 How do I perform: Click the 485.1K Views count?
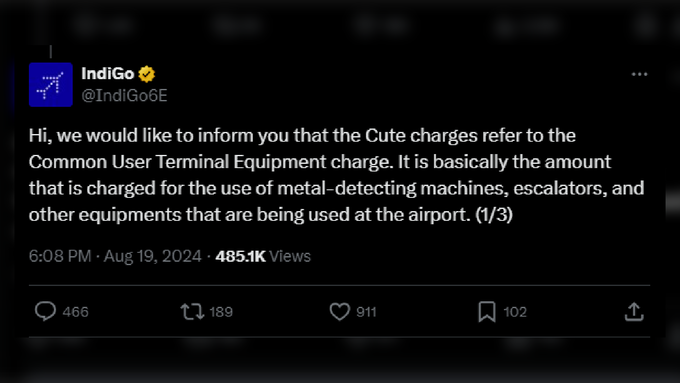(x=263, y=256)
